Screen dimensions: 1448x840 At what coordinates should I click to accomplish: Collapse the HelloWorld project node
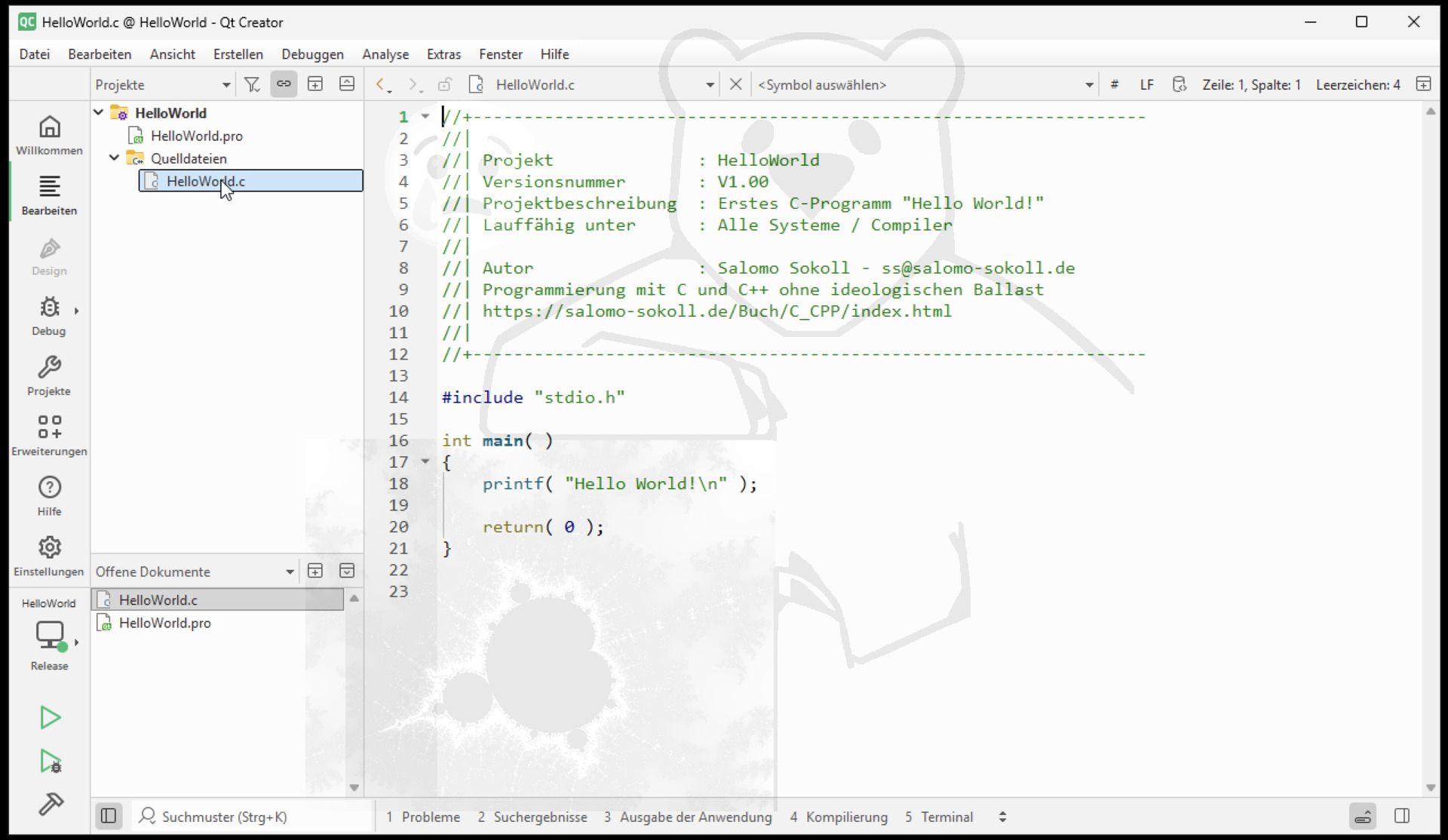[99, 112]
